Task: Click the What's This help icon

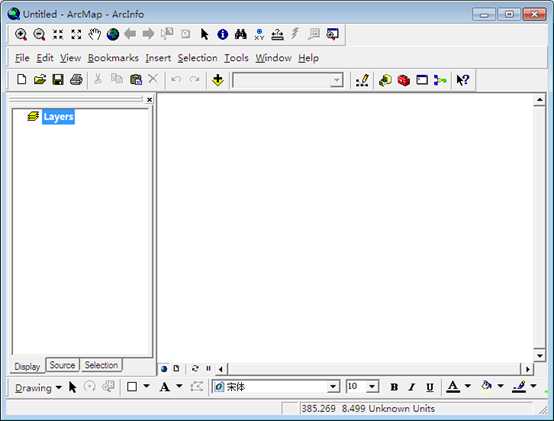Action: pyautogui.click(x=463, y=80)
